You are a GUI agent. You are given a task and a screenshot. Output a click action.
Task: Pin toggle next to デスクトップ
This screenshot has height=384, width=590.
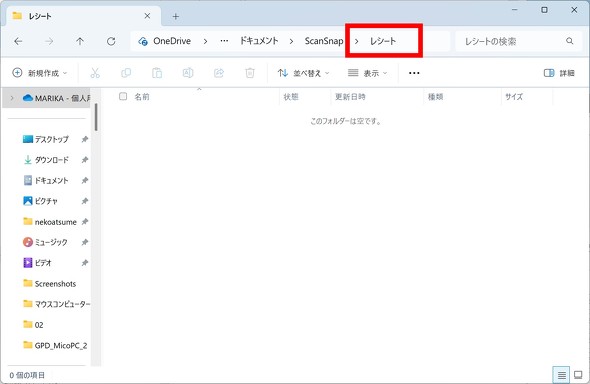pos(85,140)
